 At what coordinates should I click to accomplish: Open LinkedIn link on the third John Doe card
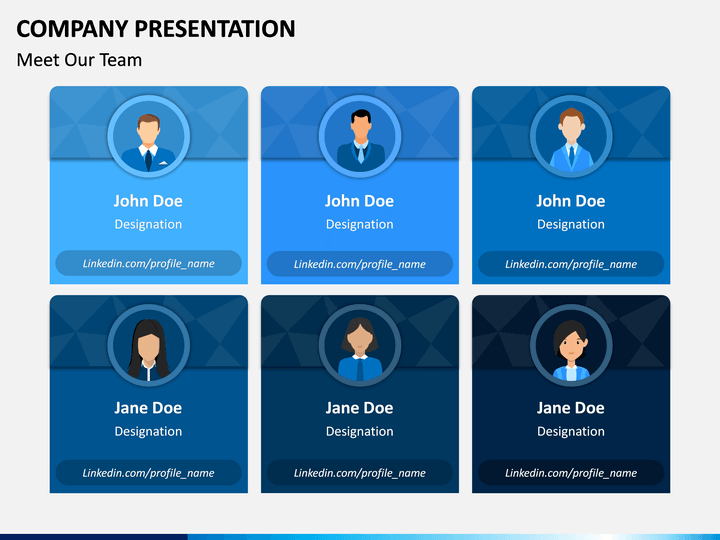point(571,264)
